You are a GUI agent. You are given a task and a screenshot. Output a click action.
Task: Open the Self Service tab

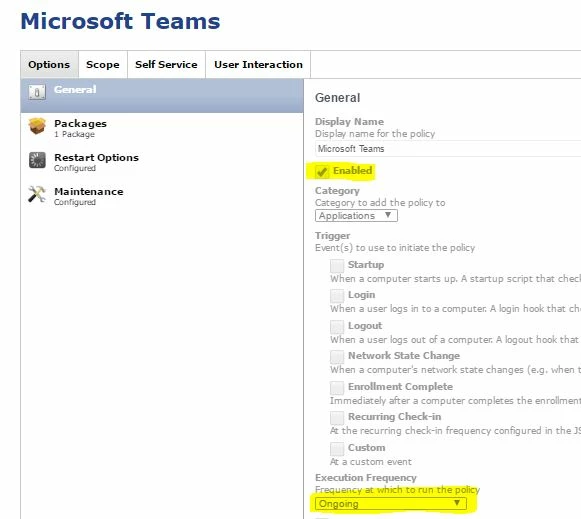[x=166, y=64]
